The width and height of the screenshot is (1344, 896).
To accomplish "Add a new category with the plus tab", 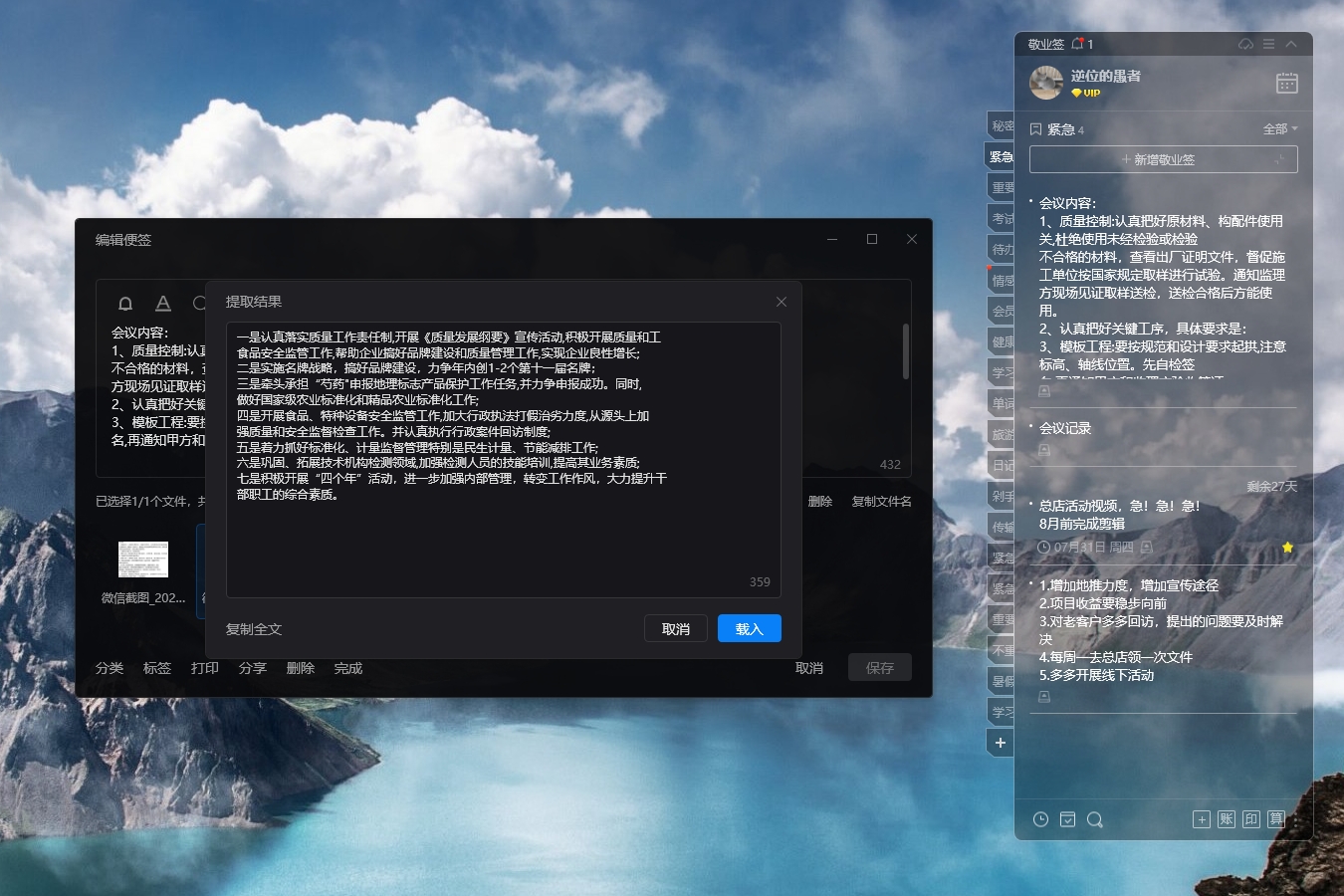I will point(1001,743).
